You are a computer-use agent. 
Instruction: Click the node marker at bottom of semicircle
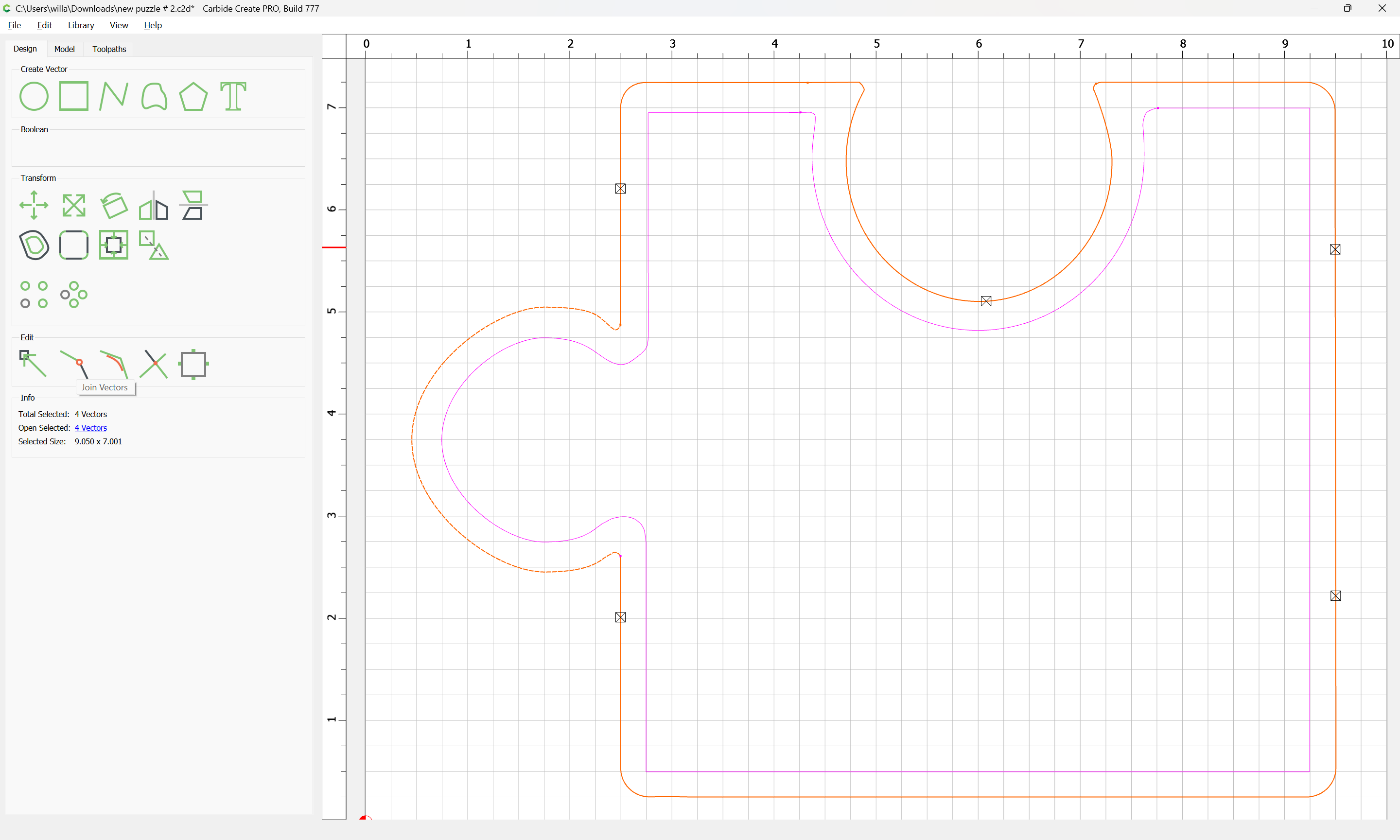[x=986, y=301]
